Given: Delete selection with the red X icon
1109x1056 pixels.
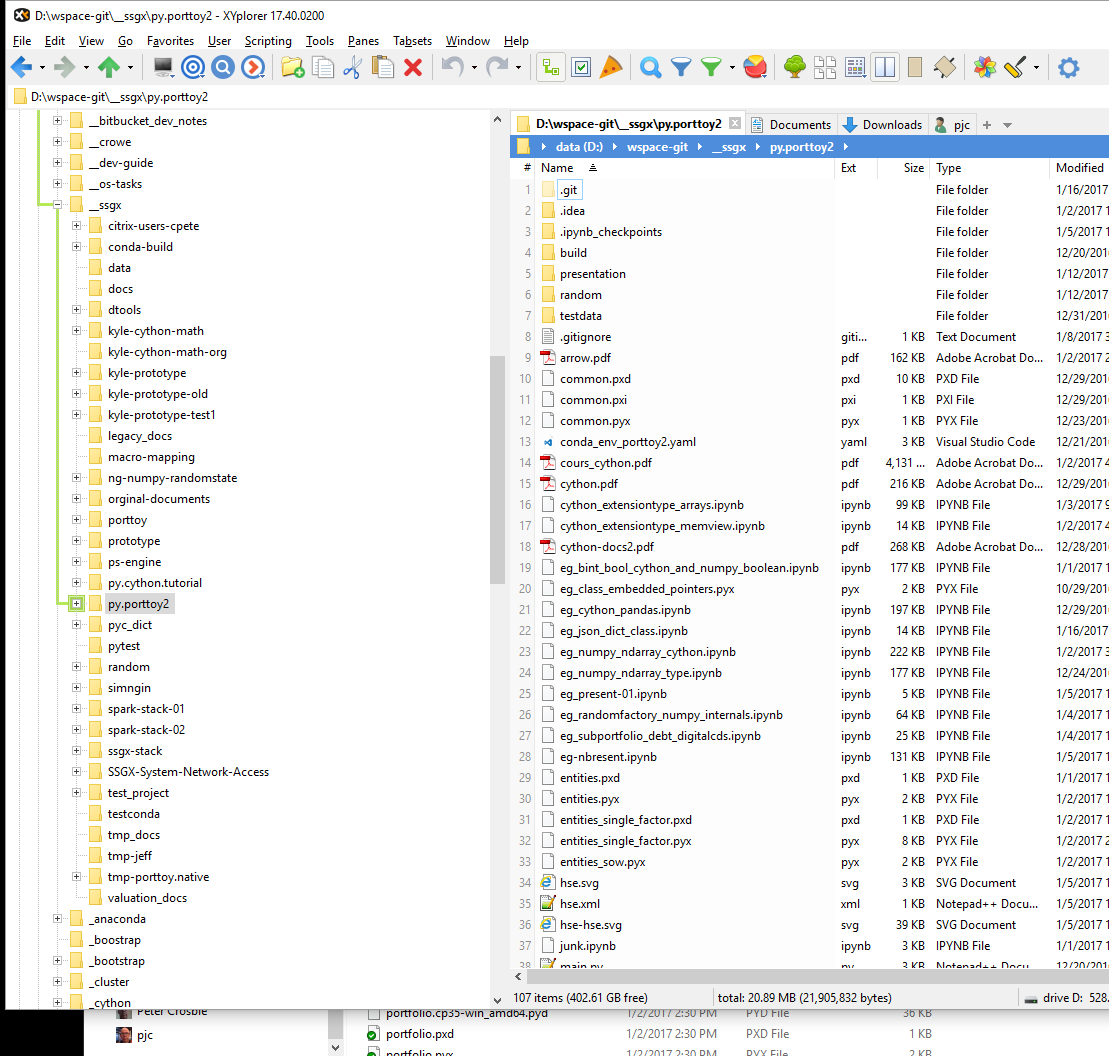Looking at the screenshot, I should coord(412,68).
